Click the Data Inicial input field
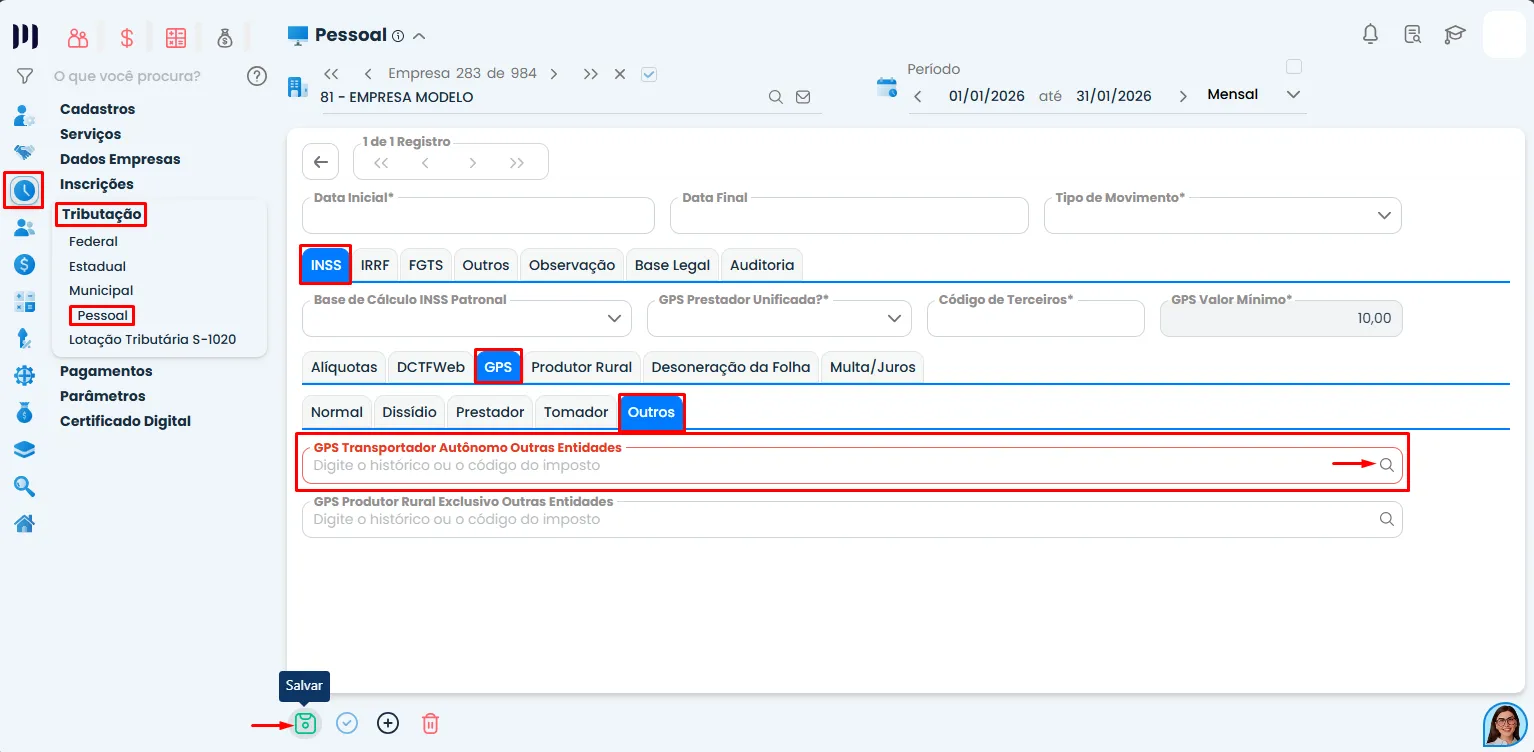 pyautogui.click(x=478, y=215)
